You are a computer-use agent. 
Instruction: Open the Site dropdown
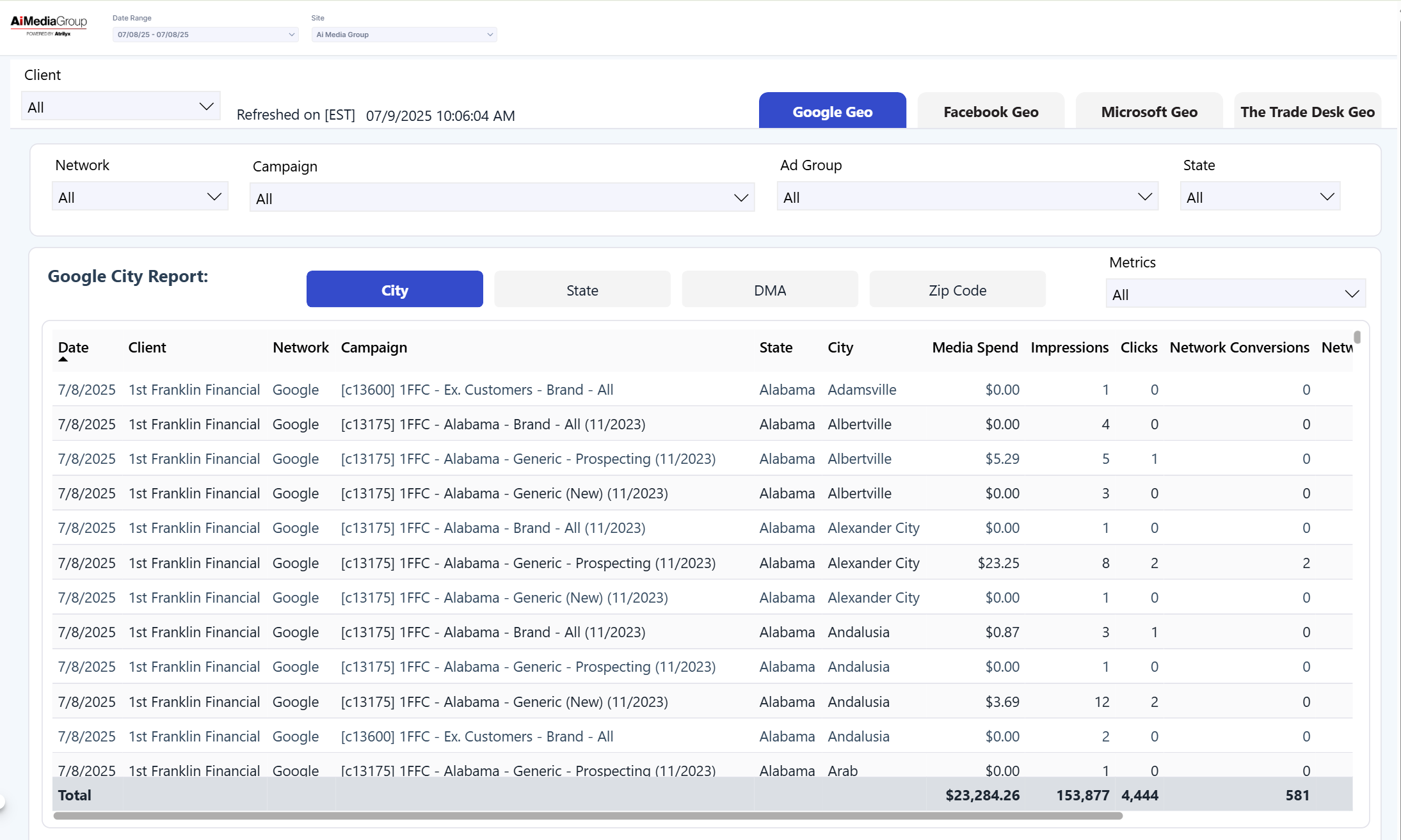click(404, 35)
